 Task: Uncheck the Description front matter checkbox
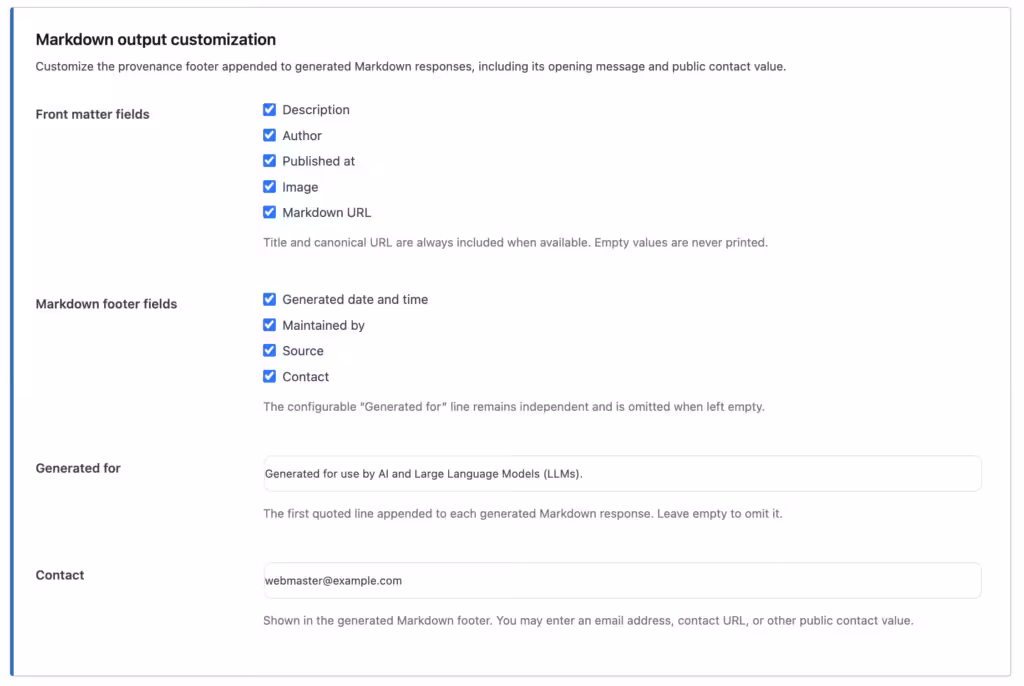(x=269, y=110)
